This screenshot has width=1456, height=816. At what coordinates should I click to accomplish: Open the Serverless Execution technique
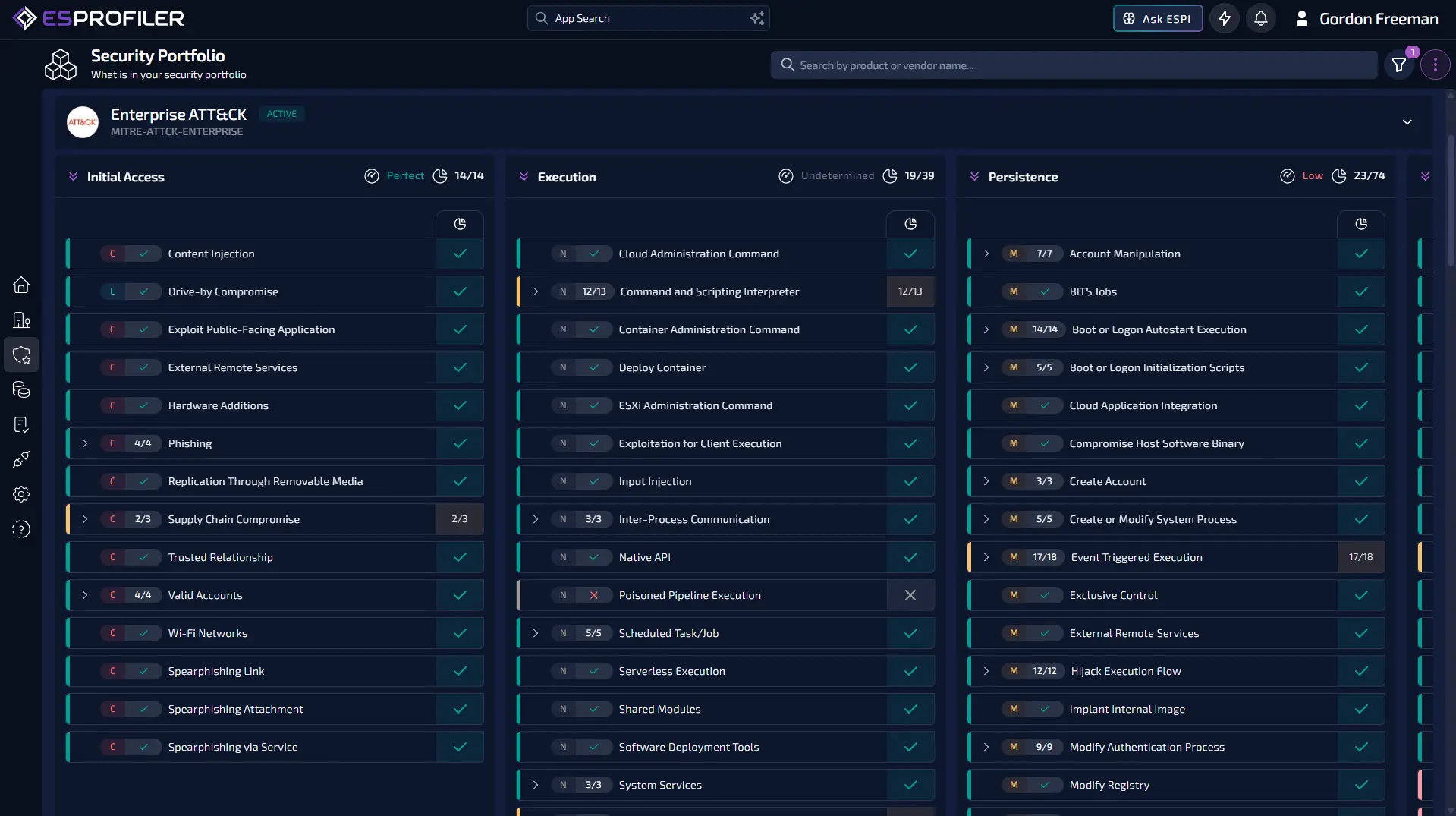pyautogui.click(x=725, y=671)
